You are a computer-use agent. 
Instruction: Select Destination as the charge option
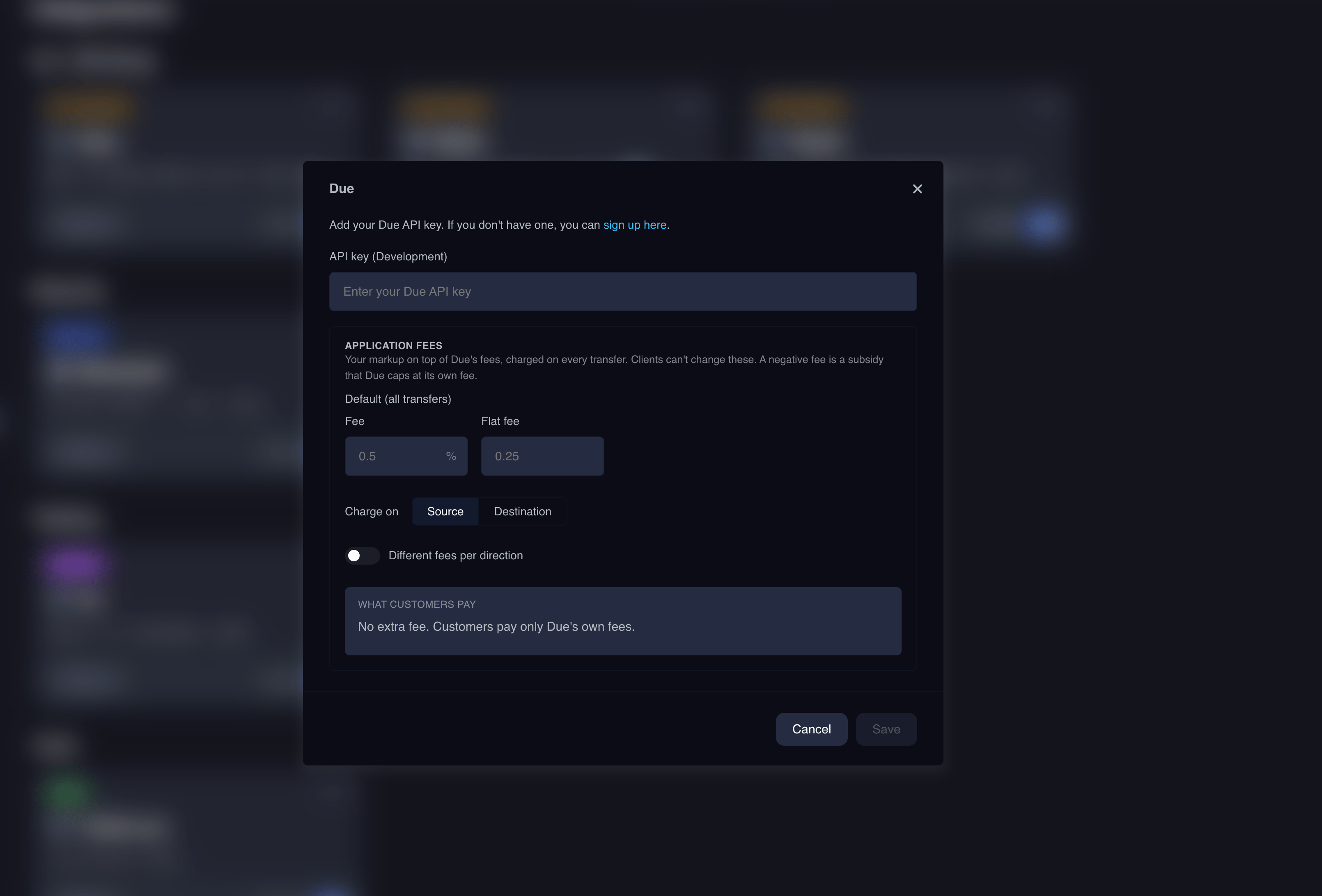[522, 511]
